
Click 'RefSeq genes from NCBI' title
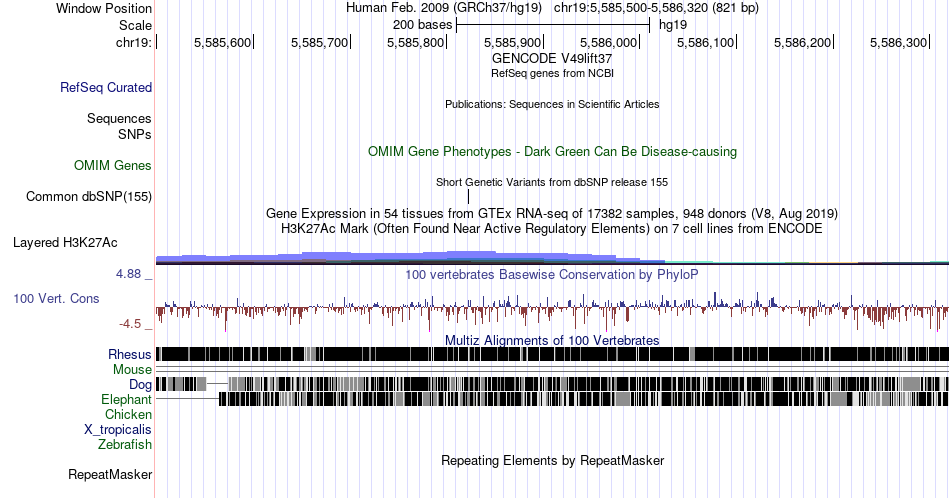(552, 73)
